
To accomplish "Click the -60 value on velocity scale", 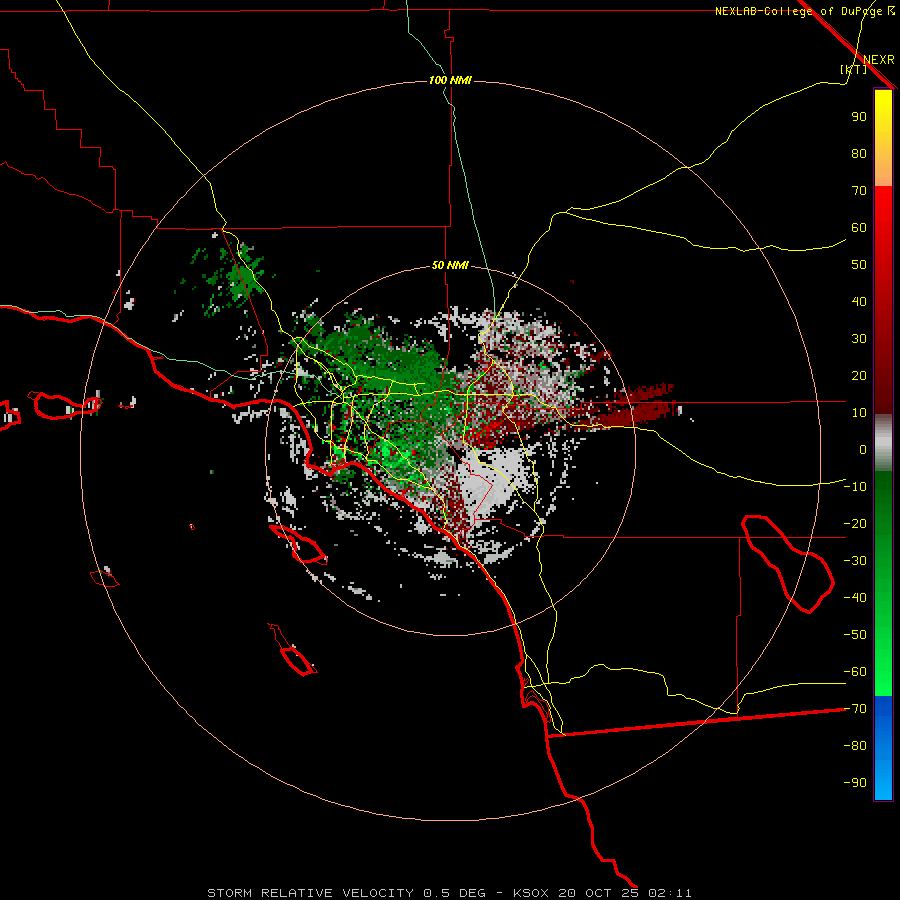I will (855, 672).
